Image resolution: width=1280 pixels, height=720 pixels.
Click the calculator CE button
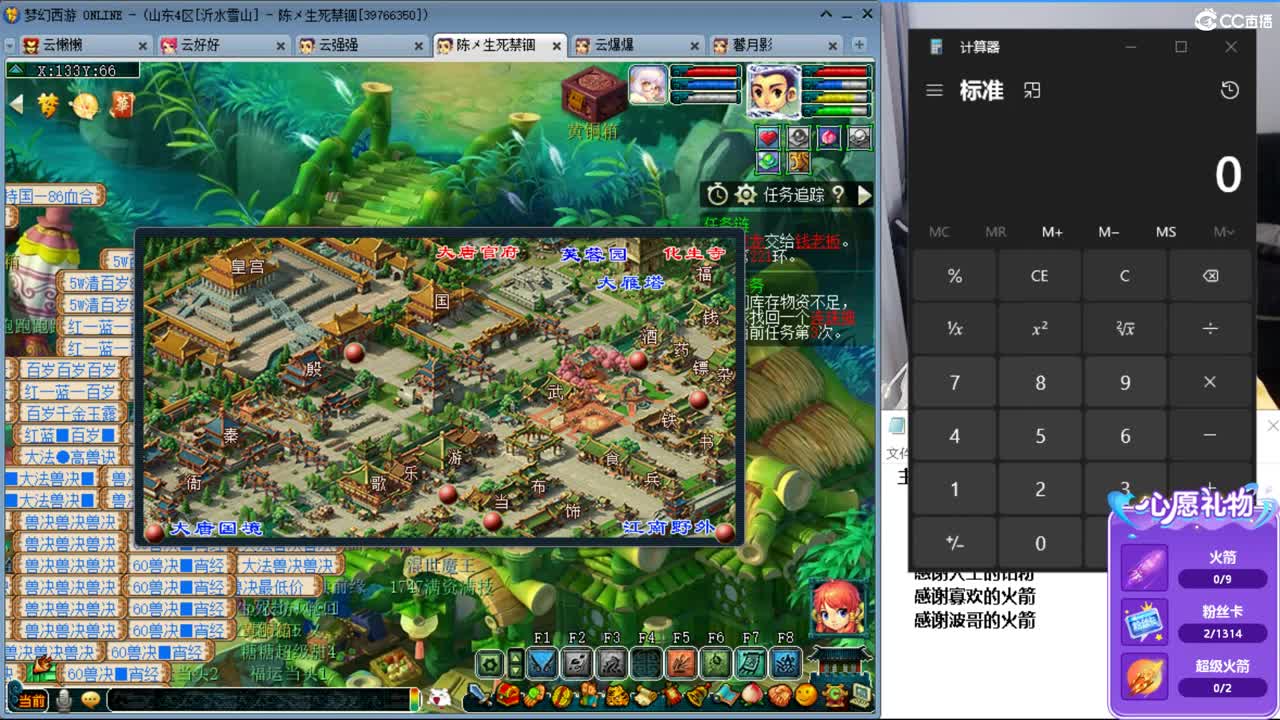(x=1040, y=275)
